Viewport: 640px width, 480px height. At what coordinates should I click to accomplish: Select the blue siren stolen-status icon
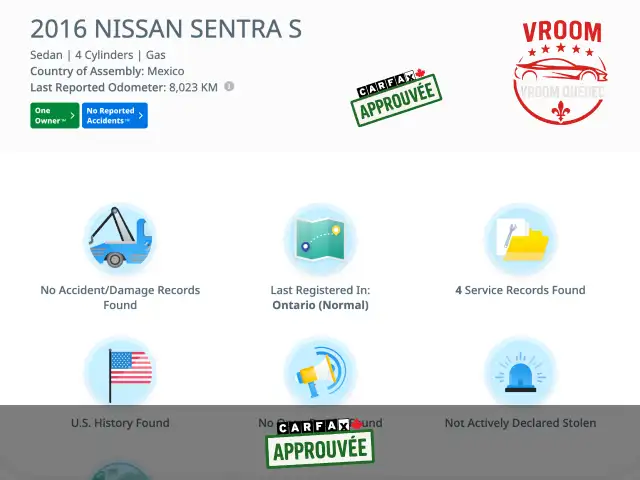(520, 372)
